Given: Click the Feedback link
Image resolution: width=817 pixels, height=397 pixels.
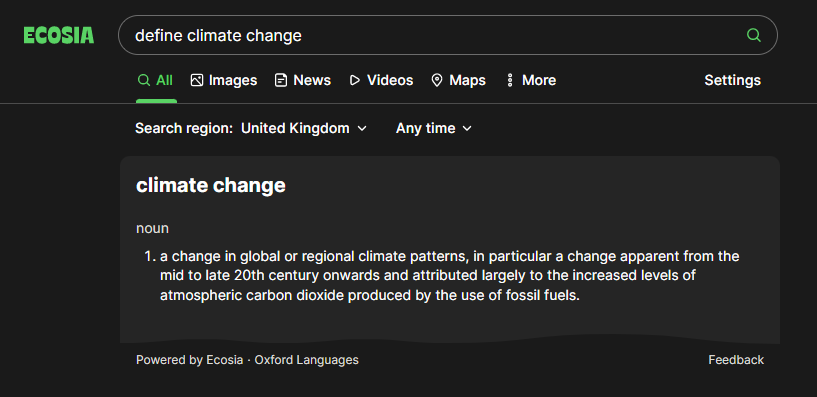Looking at the screenshot, I should 736,359.
